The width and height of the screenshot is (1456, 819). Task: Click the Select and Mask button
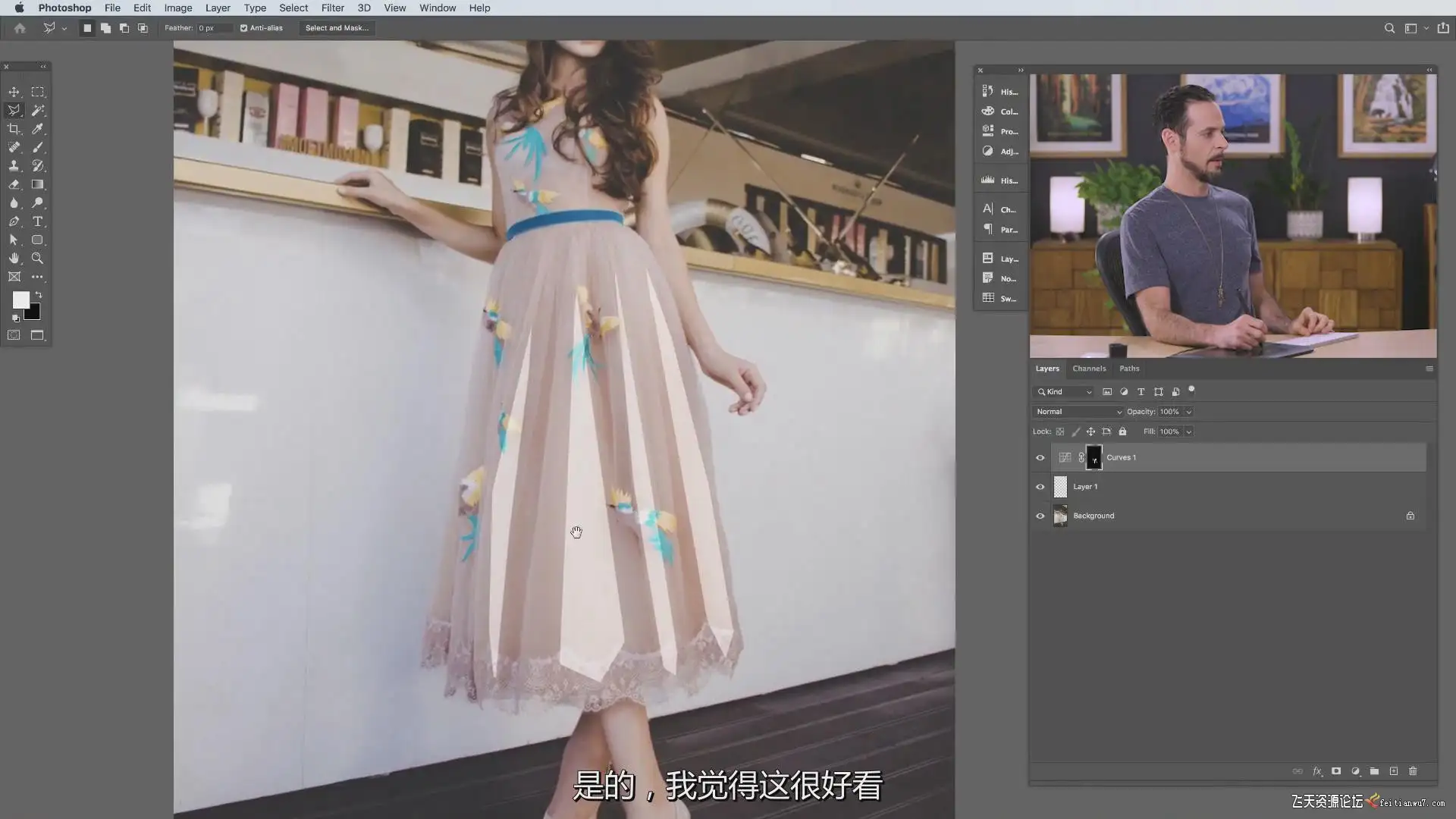tap(337, 28)
